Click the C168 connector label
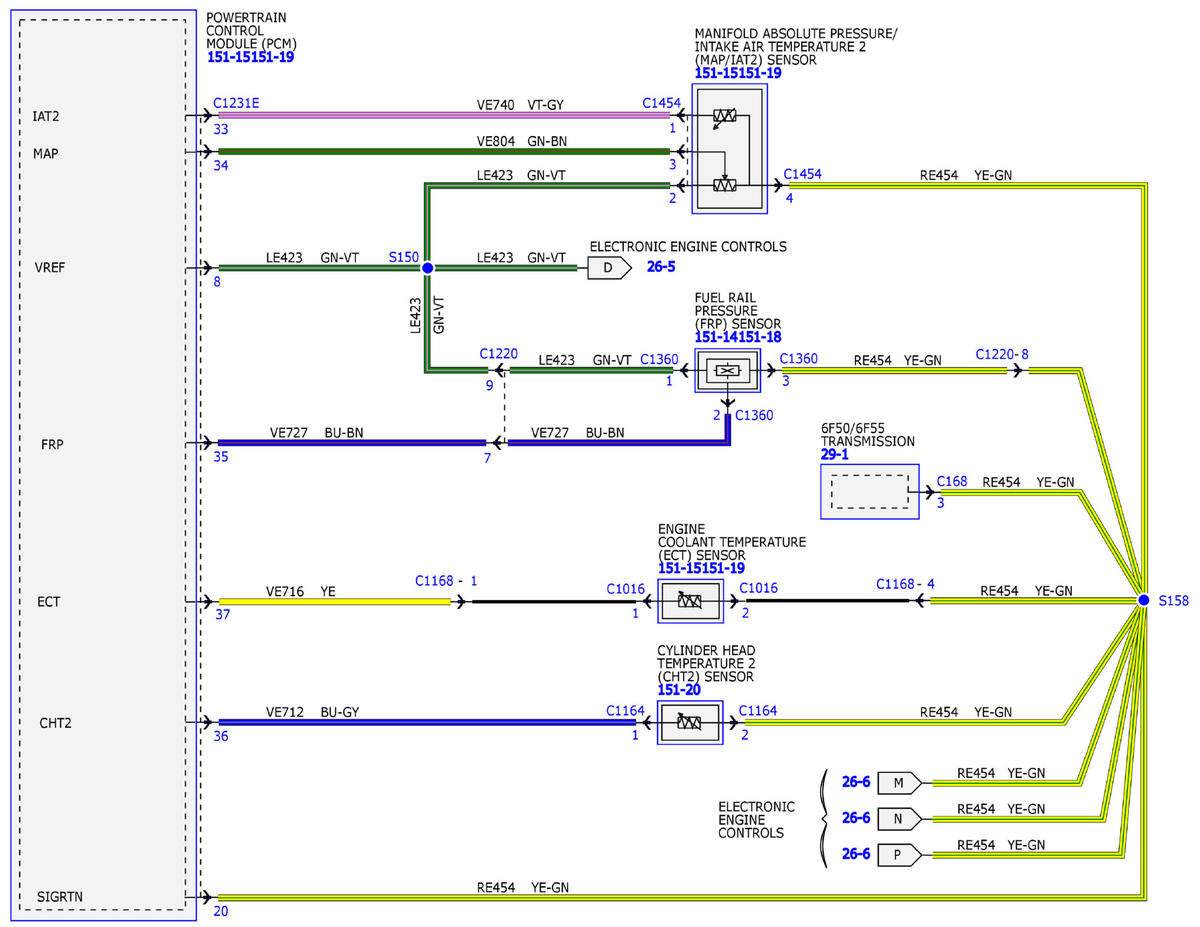The width and height of the screenshot is (1200, 927). click(x=952, y=482)
